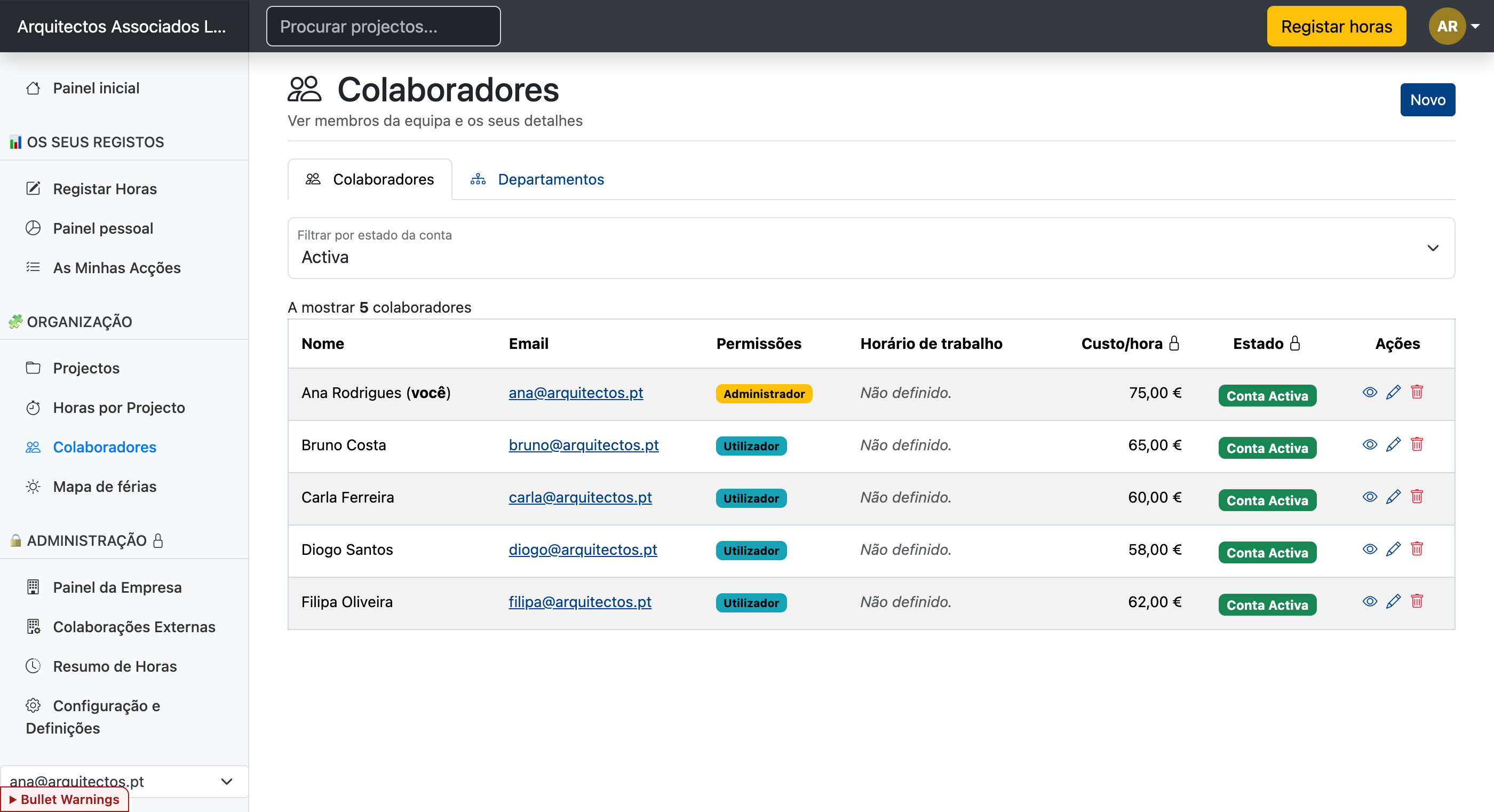Open the email link diogo@arquitectos.pt
The height and width of the screenshot is (812, 1494).
(x=583, y=550)
